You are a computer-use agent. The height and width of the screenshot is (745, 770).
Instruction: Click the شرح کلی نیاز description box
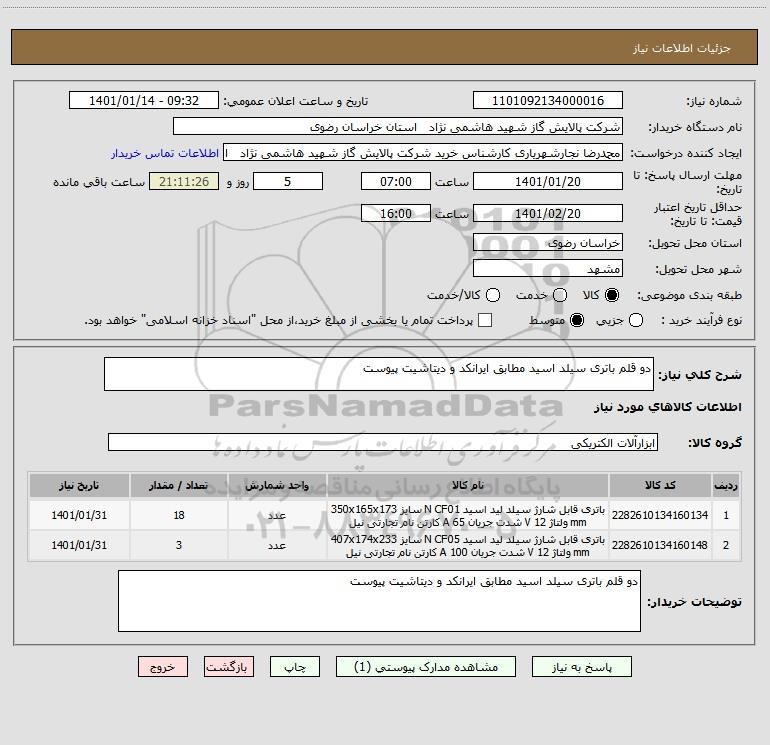pos(379,374)
